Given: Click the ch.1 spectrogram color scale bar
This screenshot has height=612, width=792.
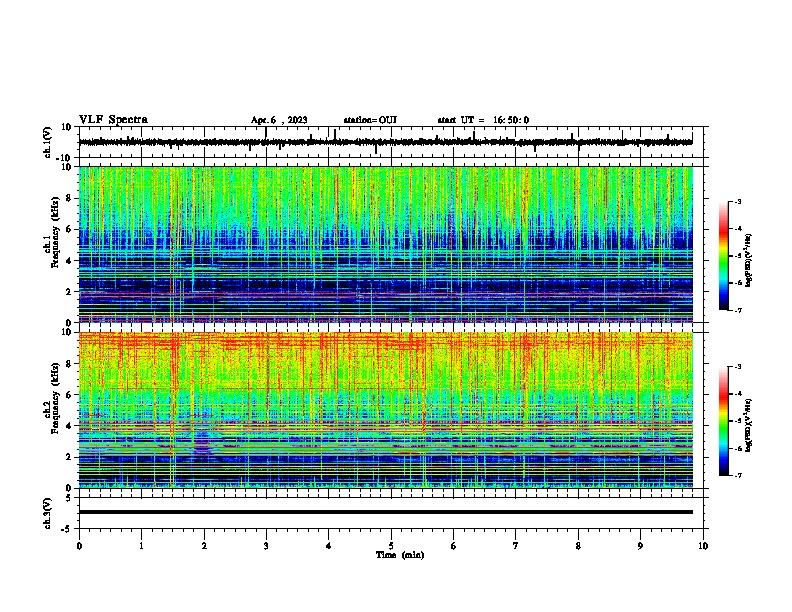Looking at the screenshot, I should click(723, 256).
